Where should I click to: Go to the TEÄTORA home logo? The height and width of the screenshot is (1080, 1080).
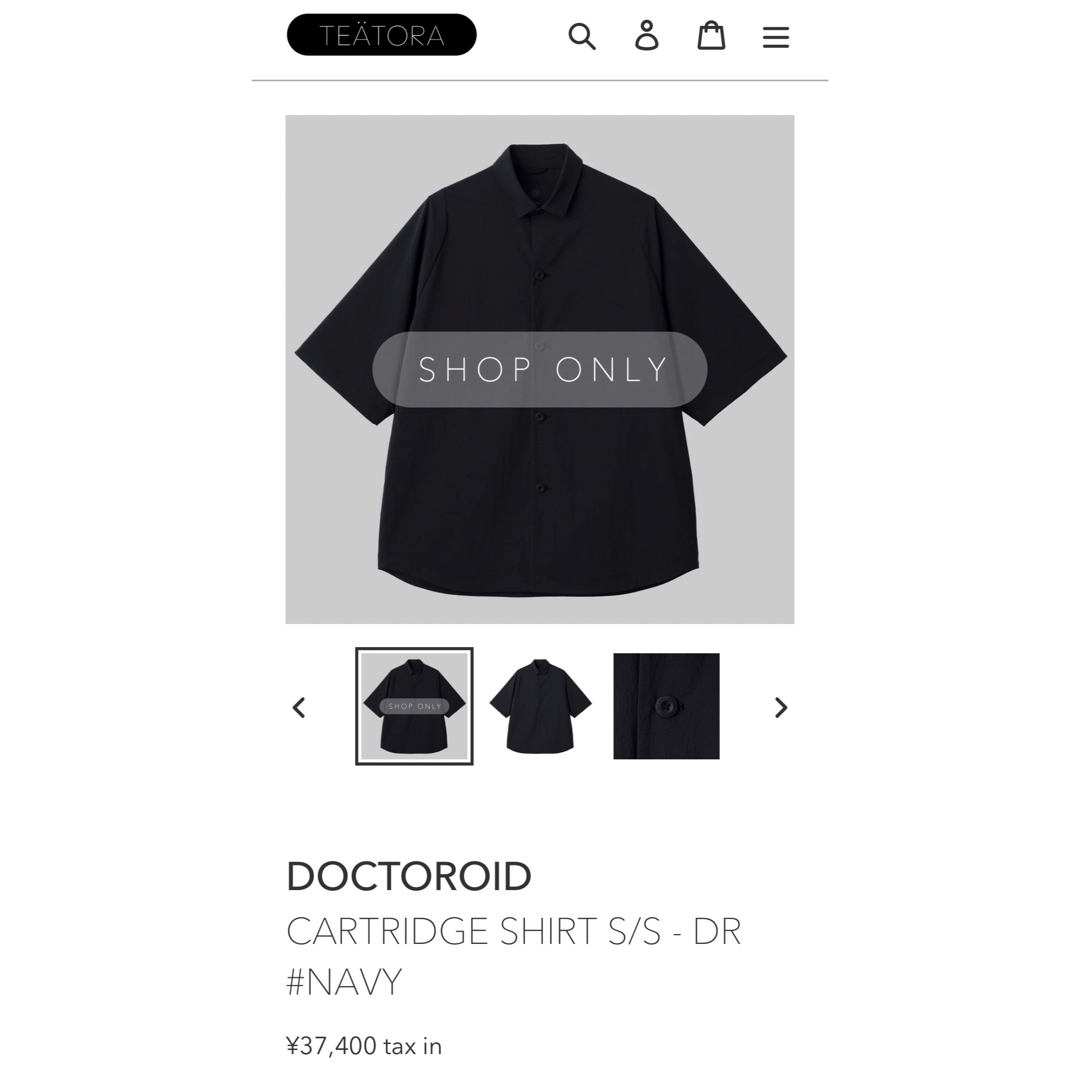coord(382,35)
